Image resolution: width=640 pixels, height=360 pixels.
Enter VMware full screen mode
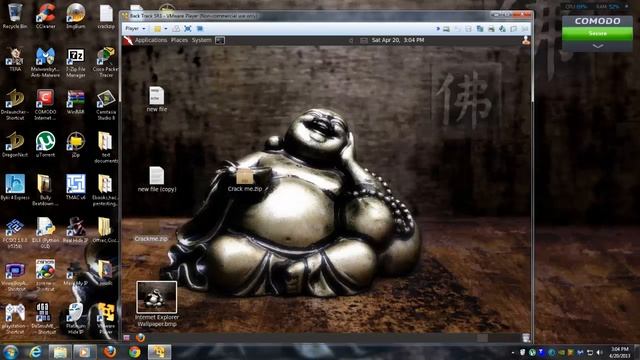pyautogui.click(x=188, y=29)
